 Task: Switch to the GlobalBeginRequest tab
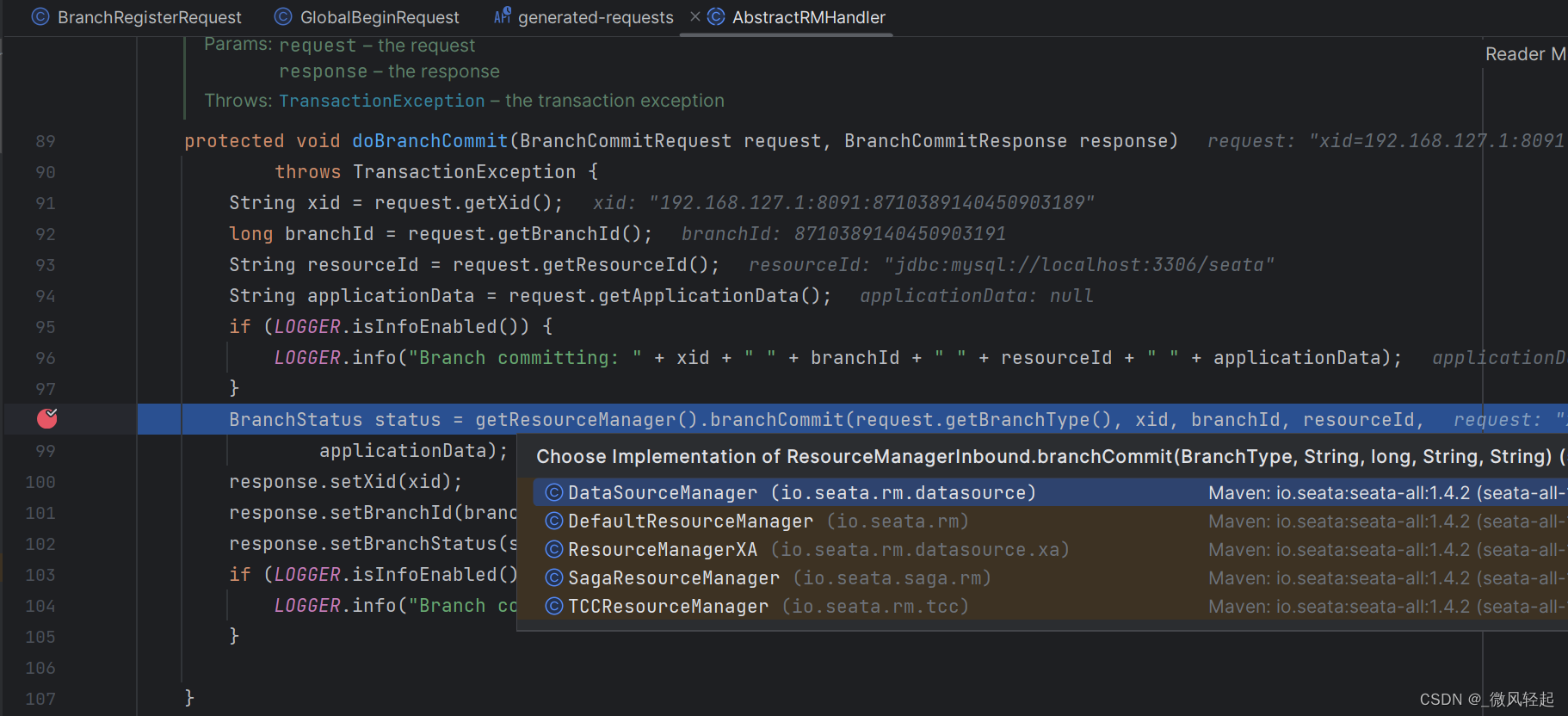(x=367, y=17)
